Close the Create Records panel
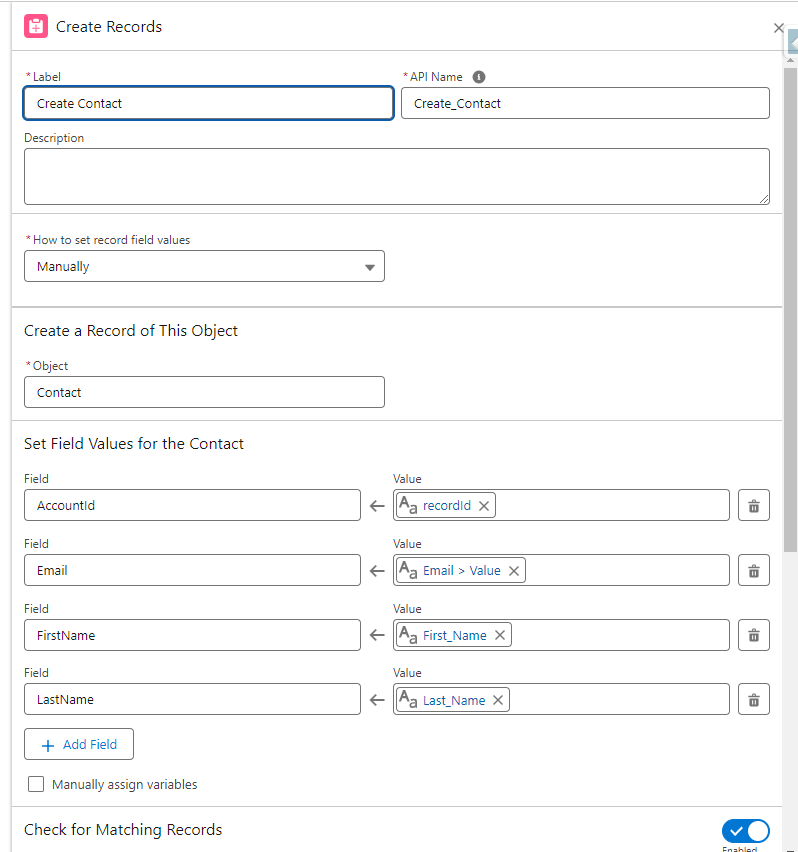 tap(778, 28)
